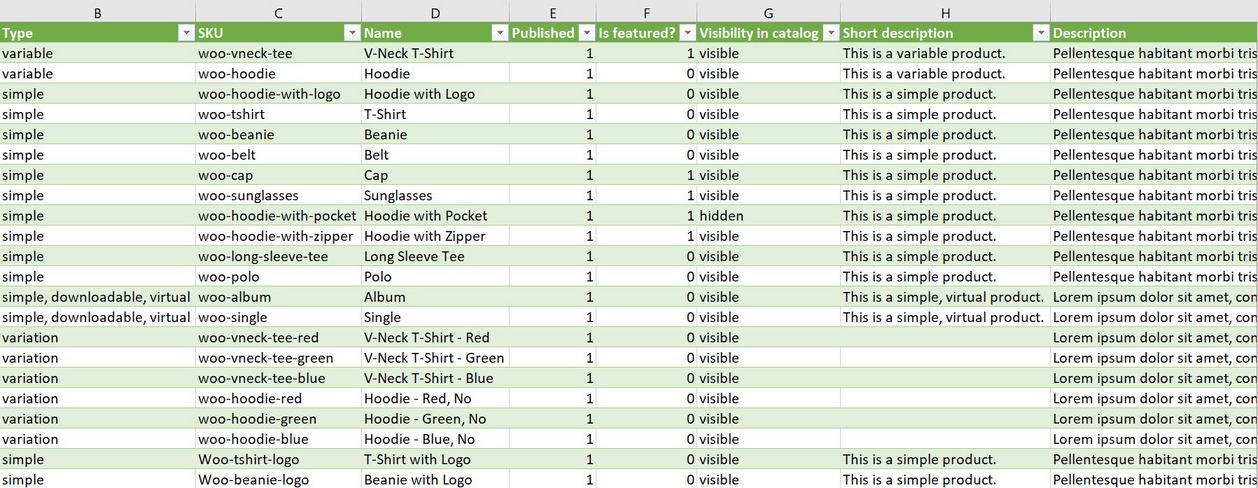
Task: Click the Beanie with Logo cell
Action: click(418, 480)
